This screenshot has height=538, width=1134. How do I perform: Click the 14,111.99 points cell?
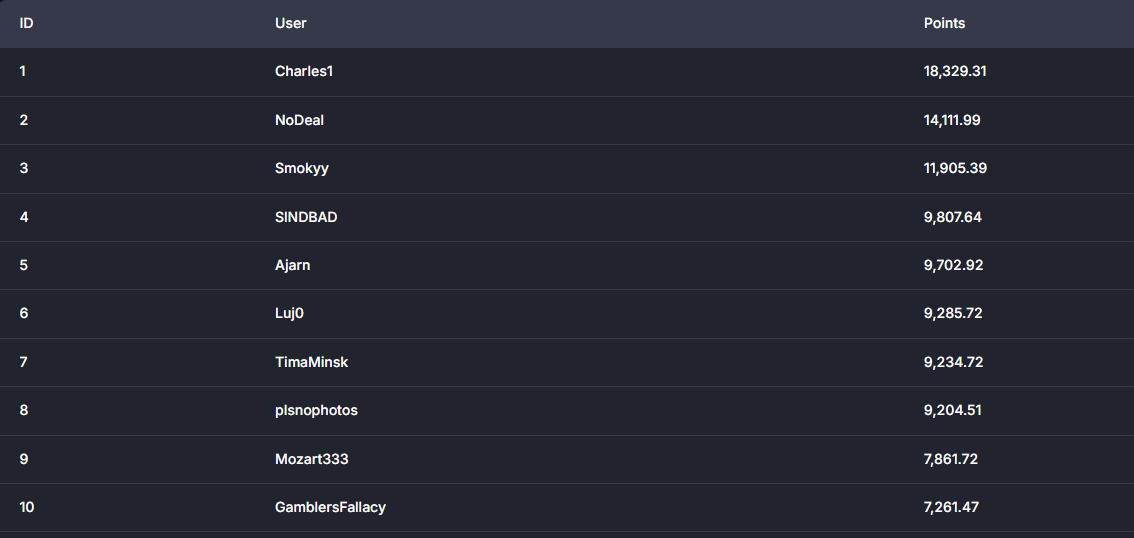tap(952, 120)
